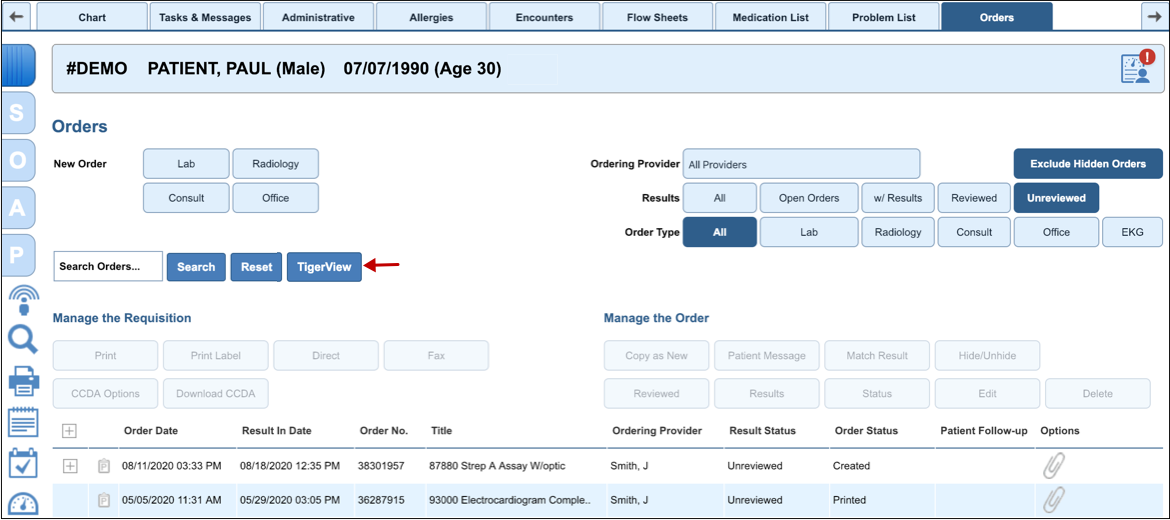The height and width of the screenshot is (520, 1170).
Task: Open TigerView
Action: [324, 266]
